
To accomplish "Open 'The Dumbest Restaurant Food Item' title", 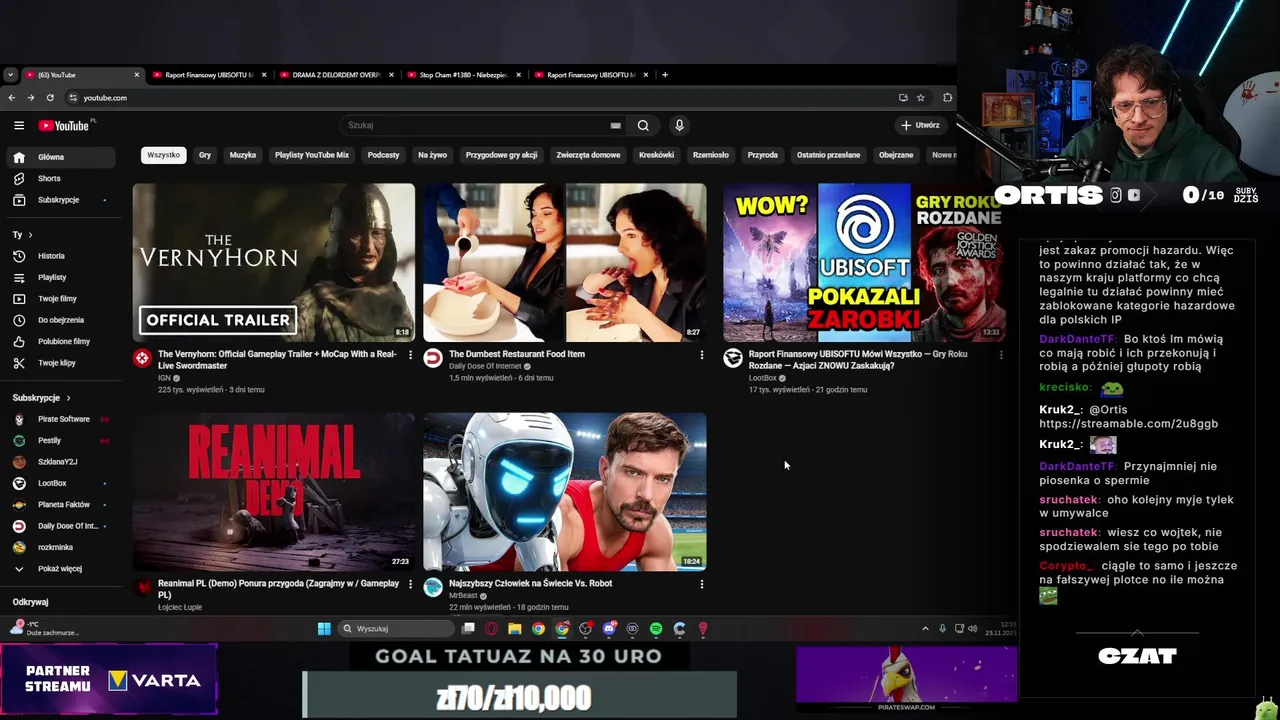I will point(517,354).
